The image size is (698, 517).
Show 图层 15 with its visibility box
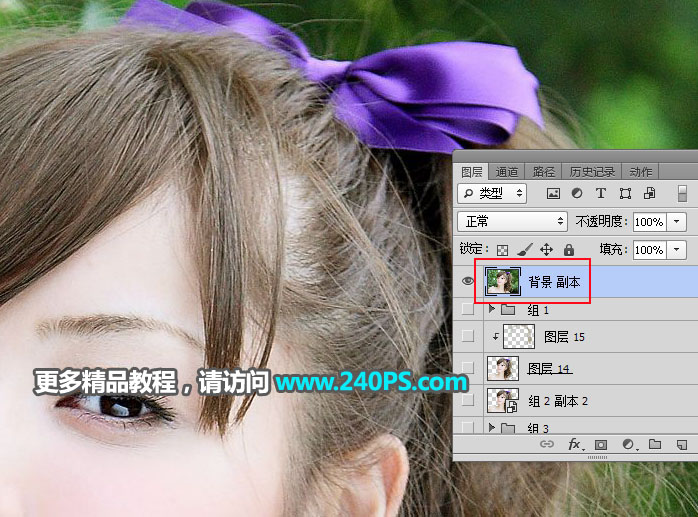point(468,336)
